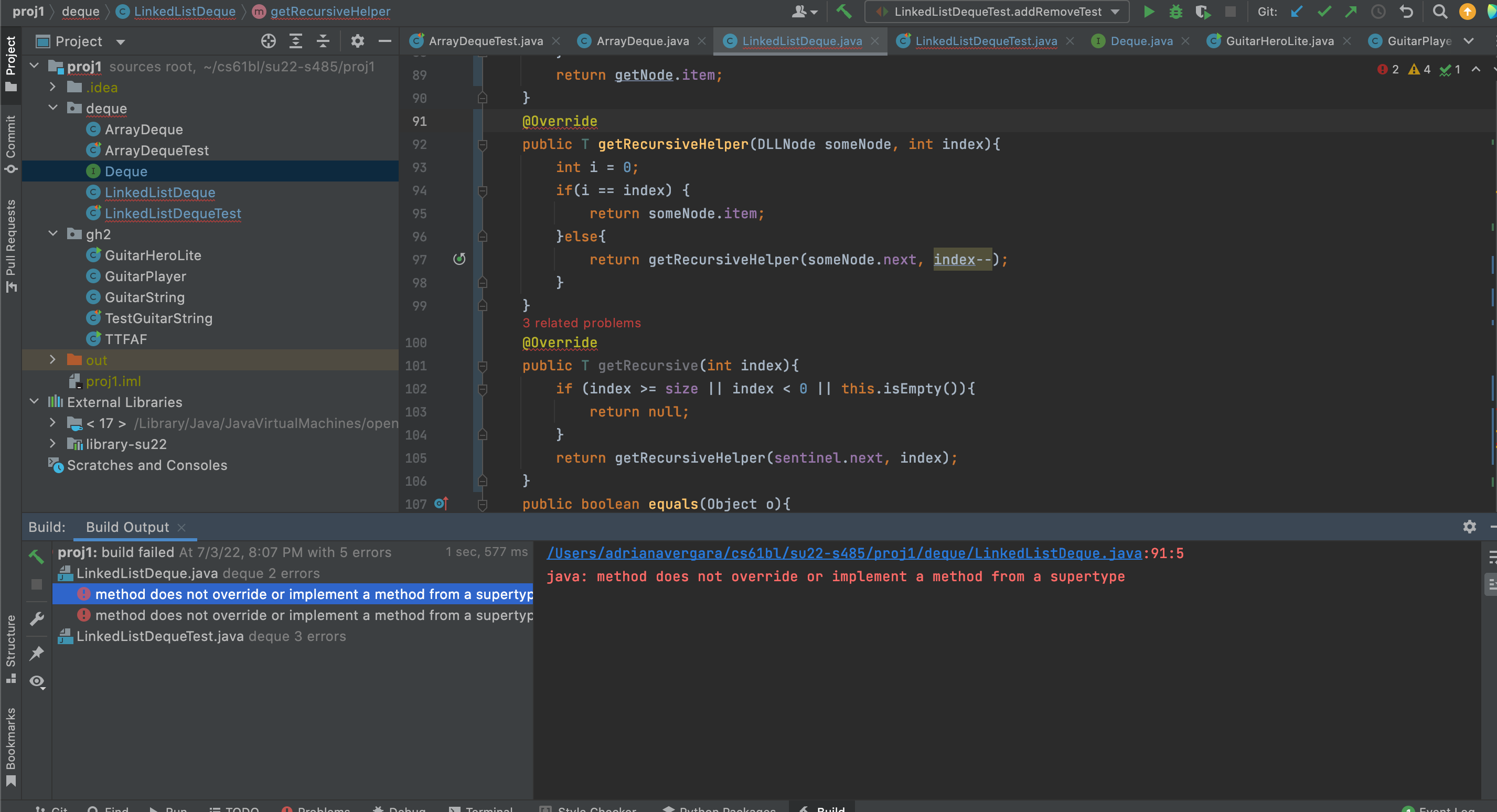Switch to the Deque.java tab

click(1141, 41)
